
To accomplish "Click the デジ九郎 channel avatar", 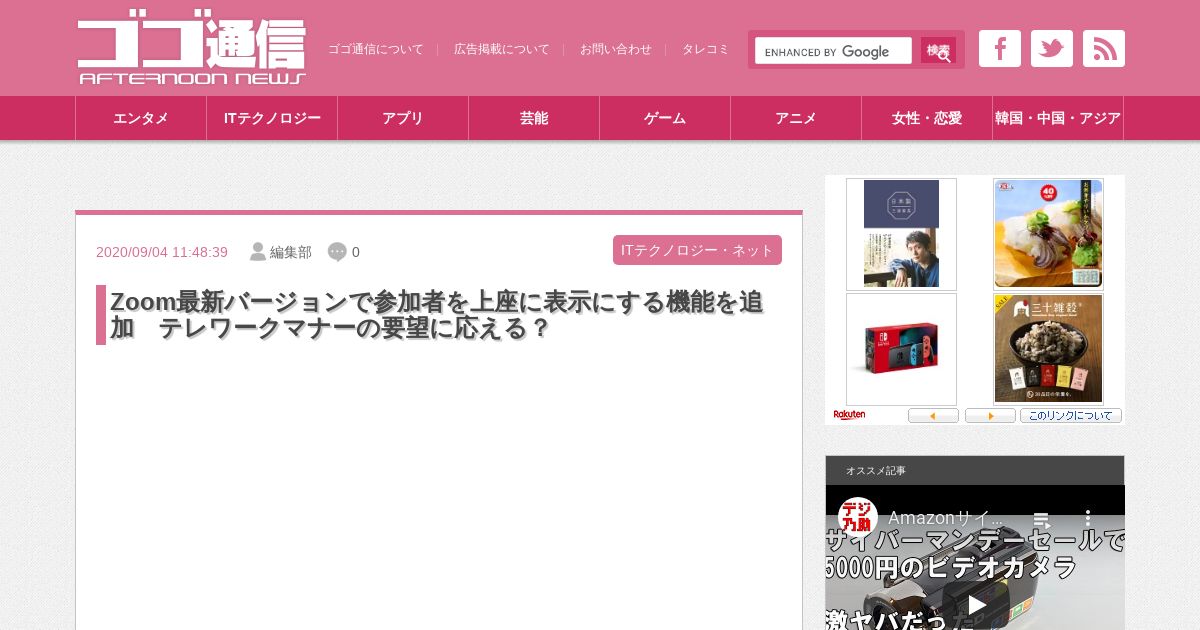I will (x=858, y=517).
